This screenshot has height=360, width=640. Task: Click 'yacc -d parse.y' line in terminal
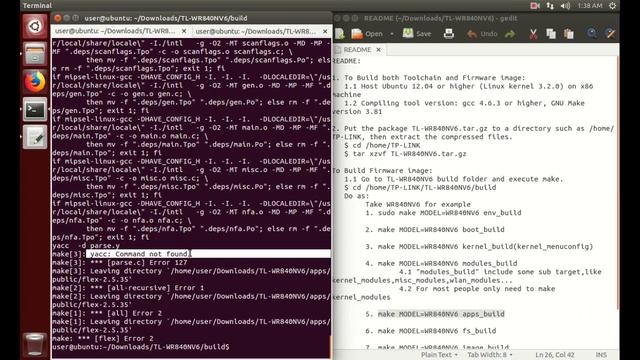click(86, 246)
